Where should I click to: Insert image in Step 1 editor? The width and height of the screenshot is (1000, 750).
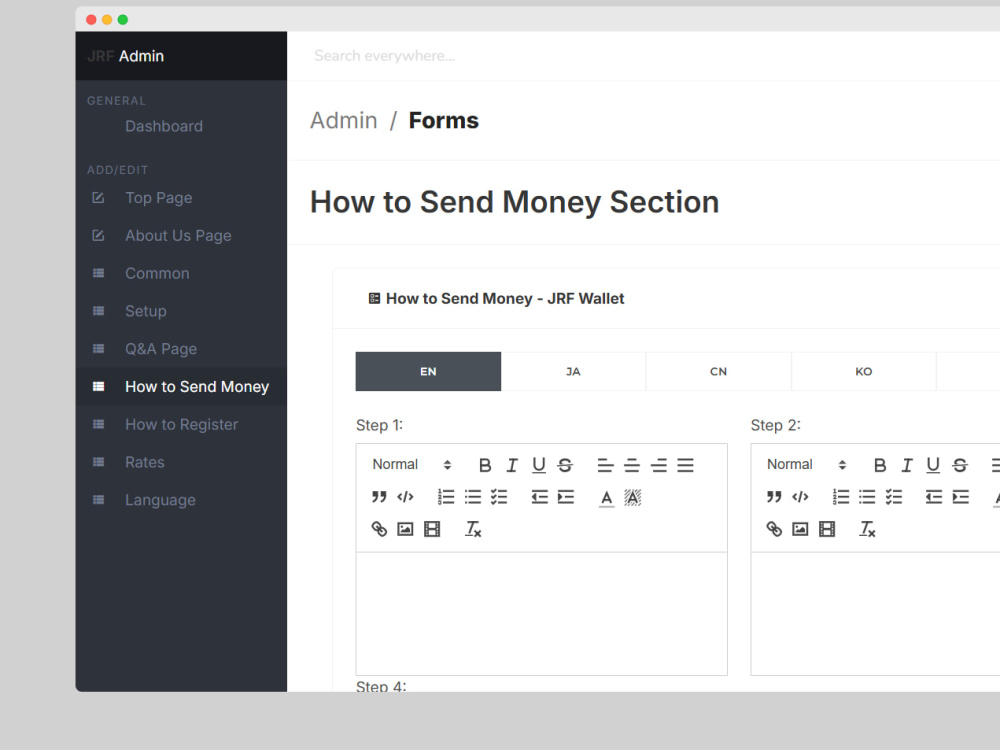[x=406, y=529]
